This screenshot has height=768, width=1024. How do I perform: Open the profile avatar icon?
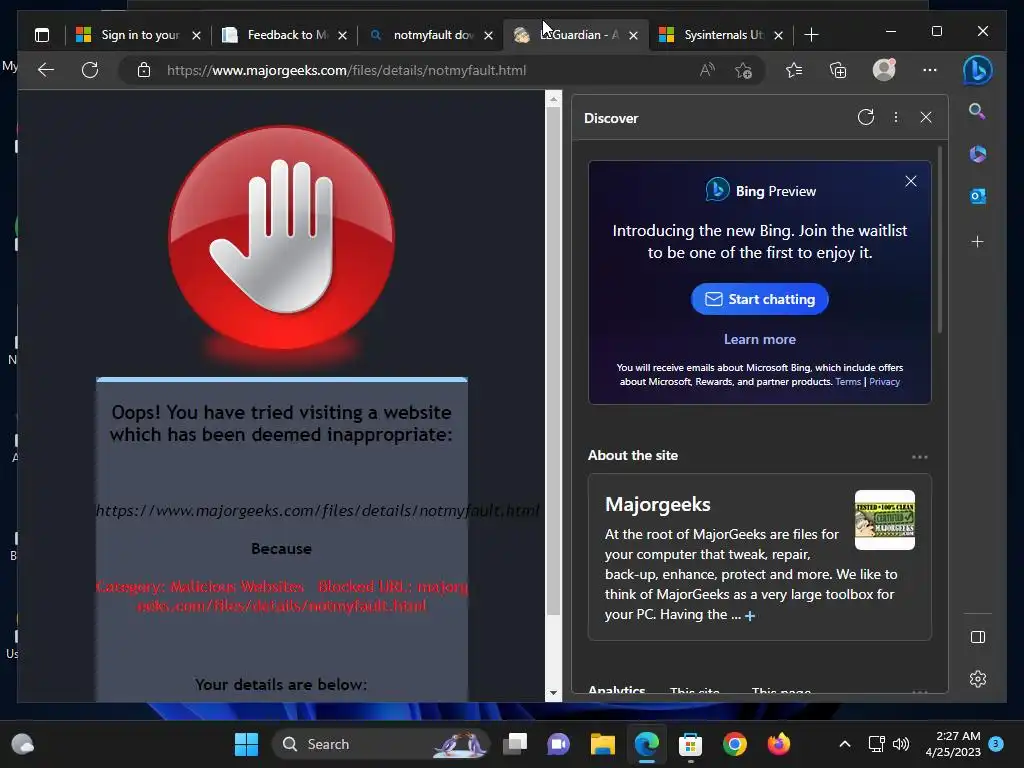[x=884, y=69]
